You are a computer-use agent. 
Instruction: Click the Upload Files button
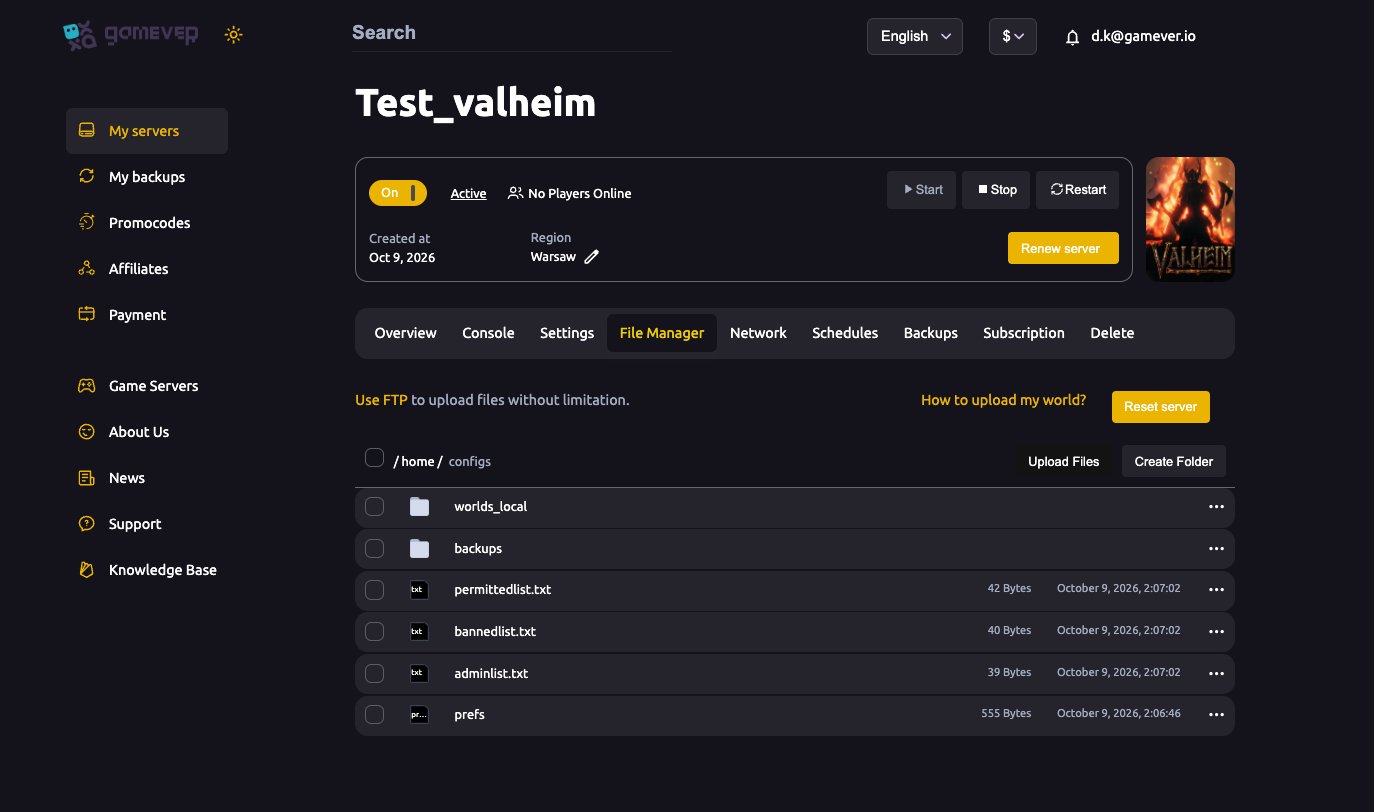tap(1064, 462)
